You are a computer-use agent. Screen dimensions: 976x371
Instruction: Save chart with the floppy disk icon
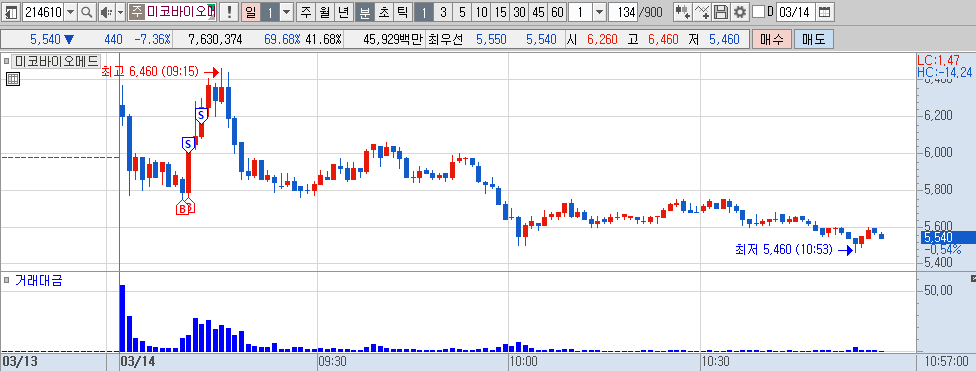(x=721, y=11)
